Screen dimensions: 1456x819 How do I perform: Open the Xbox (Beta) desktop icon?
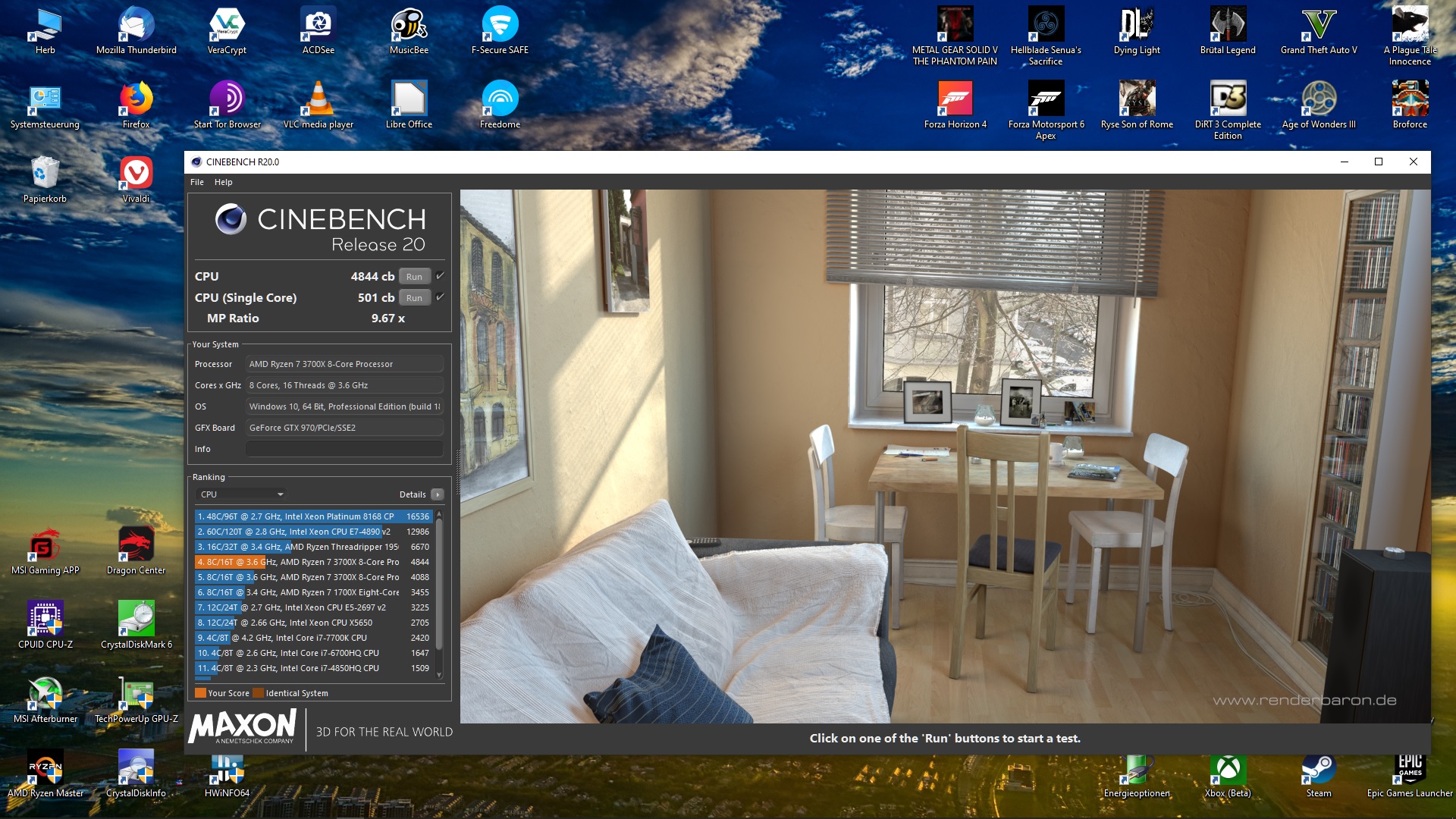[1228, 775]
